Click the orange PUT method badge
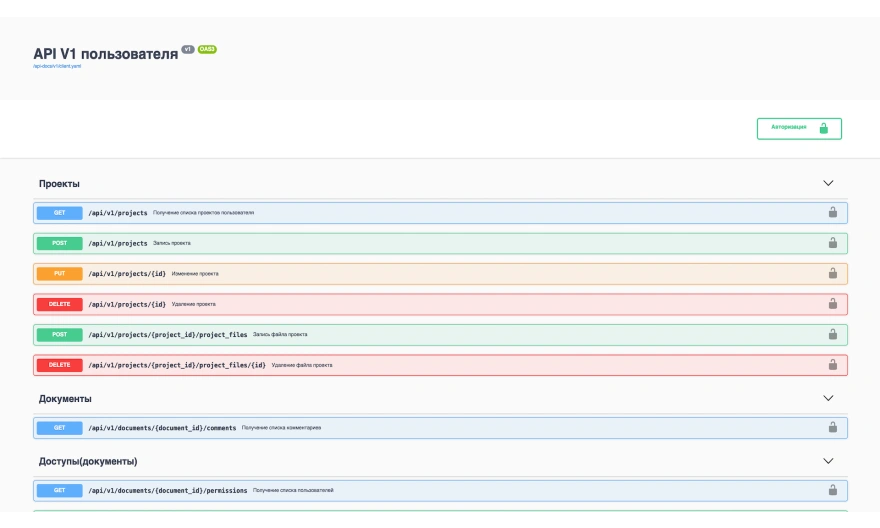The height and width of the screenshot is (528, 880). pos(60,273)
